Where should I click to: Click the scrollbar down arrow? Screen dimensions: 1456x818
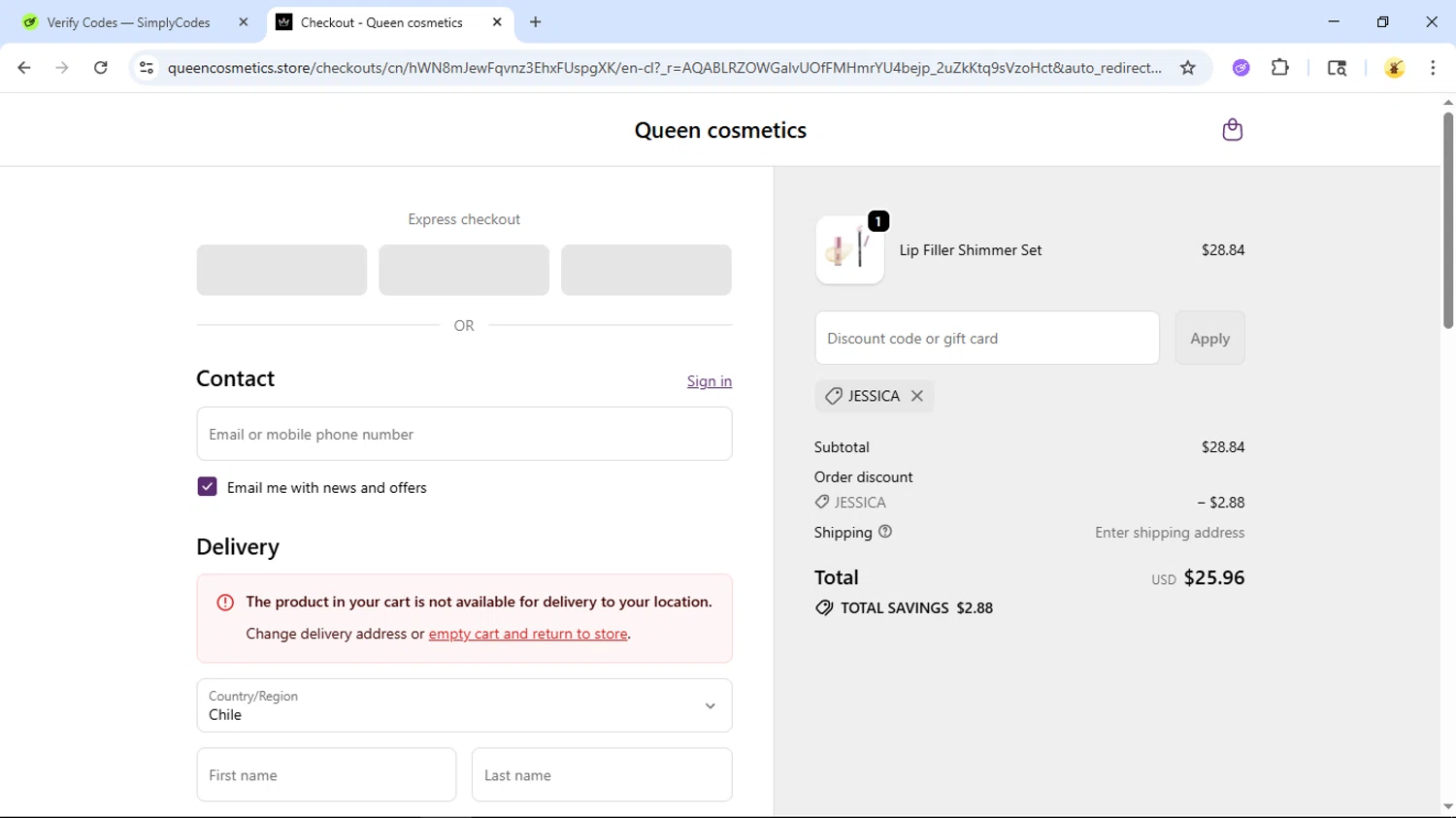tap(1448, 806)
